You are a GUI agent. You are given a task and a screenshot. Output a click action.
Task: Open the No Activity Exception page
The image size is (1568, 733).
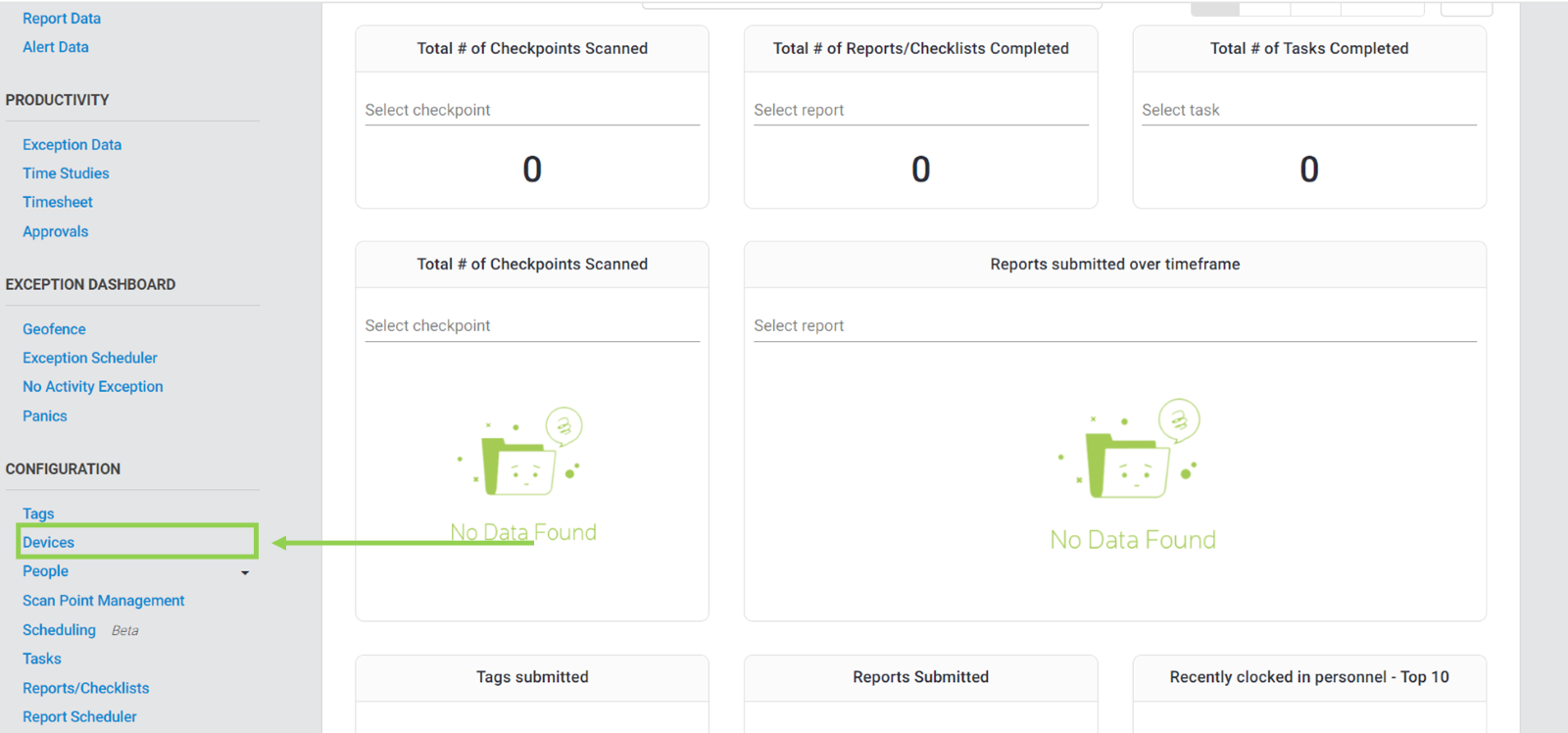pos(93,386)
